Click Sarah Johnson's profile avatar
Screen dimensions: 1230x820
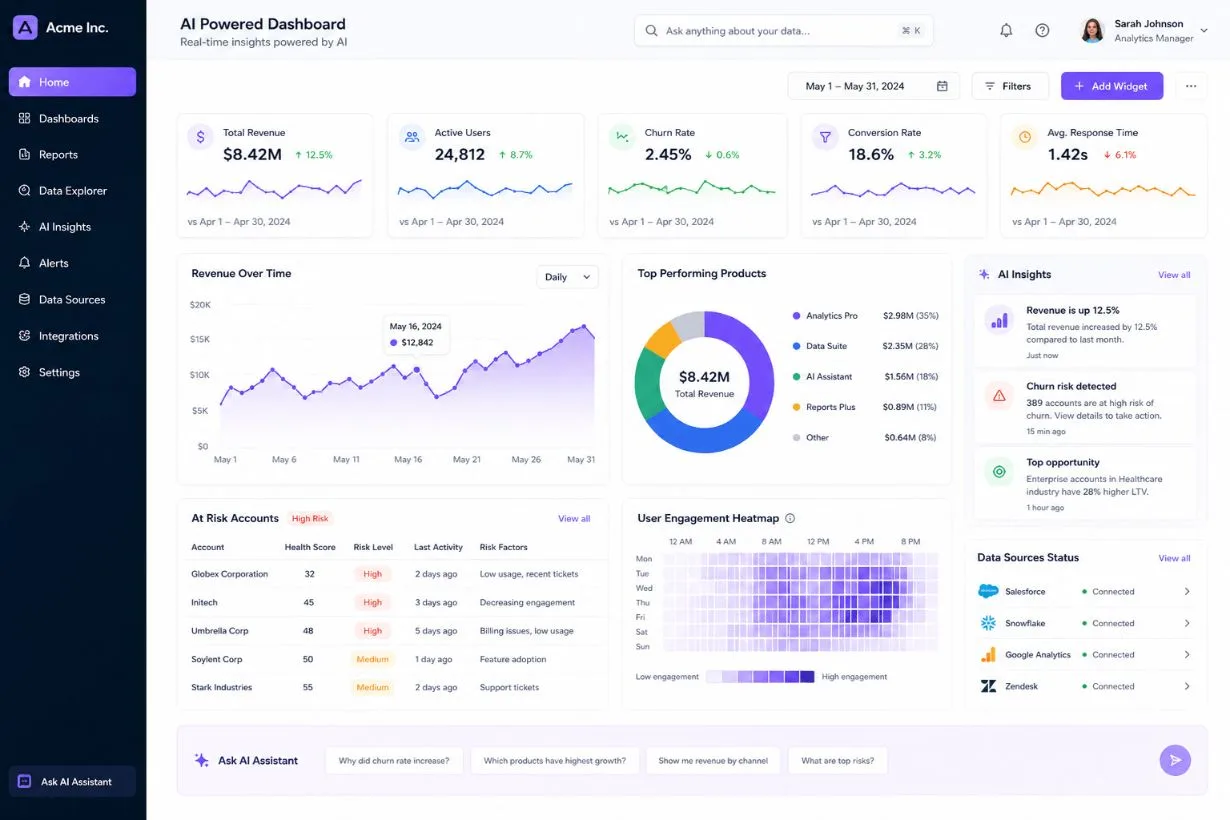(x=1092, y=31)
